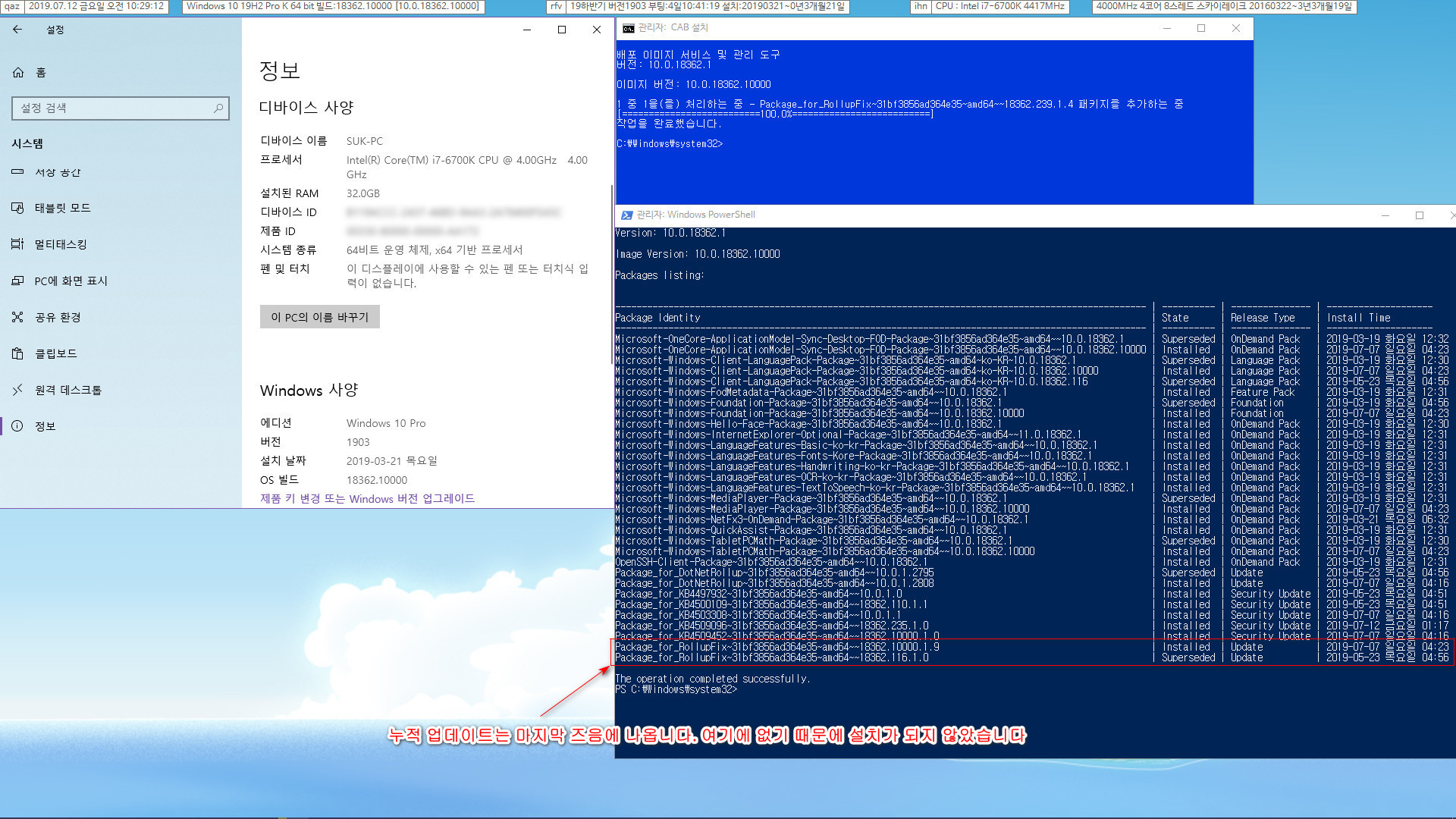Click the Install Time column header
The image size is (1456, 819).
pos(1359,318)
